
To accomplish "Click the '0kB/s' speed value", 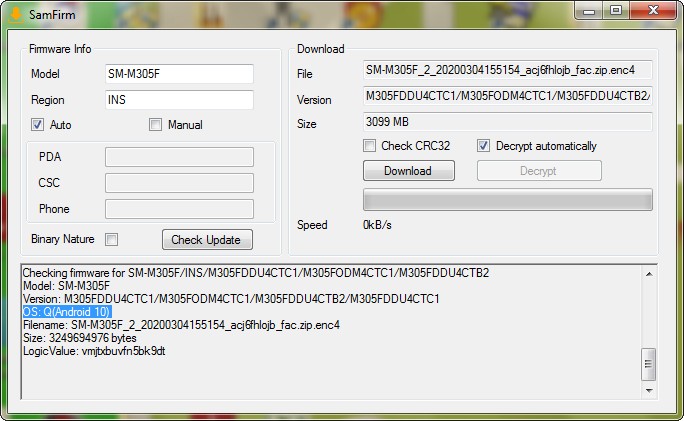I will pos(377,225).
